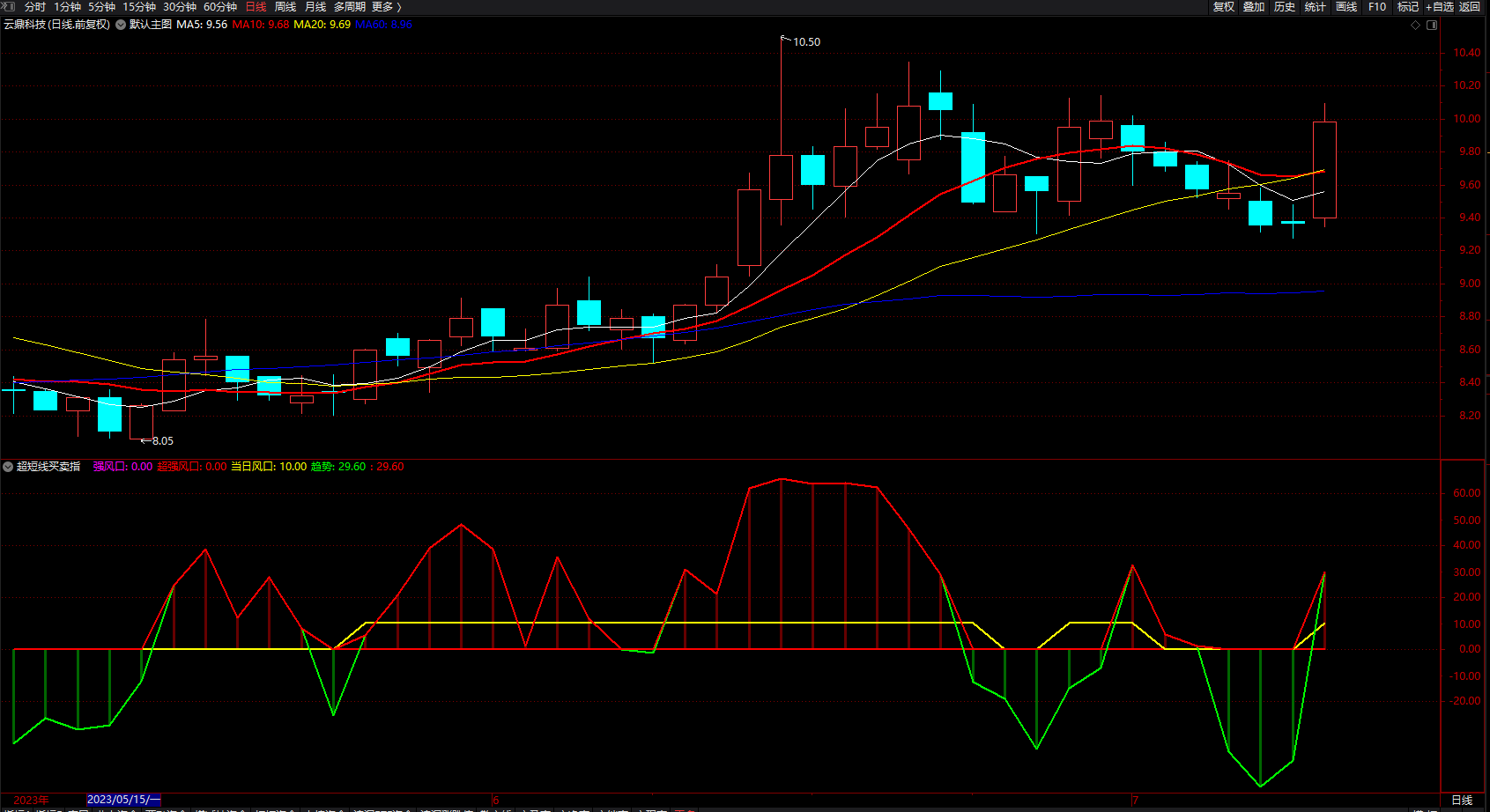Click the 默认主图 indicator label
1490x812 pixels.
[151, 25]
